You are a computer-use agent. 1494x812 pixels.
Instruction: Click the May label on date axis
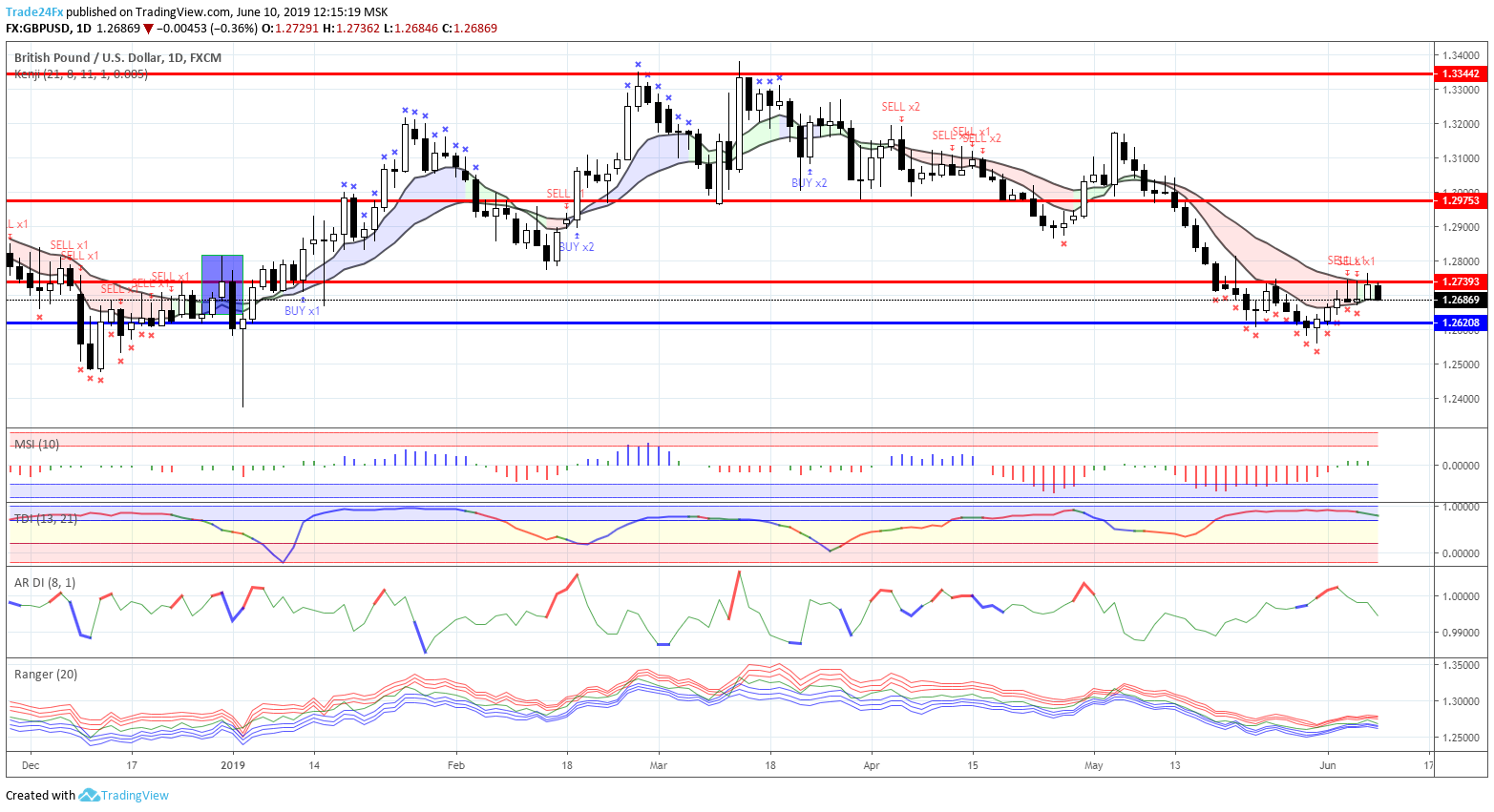tap(1093, 765)
